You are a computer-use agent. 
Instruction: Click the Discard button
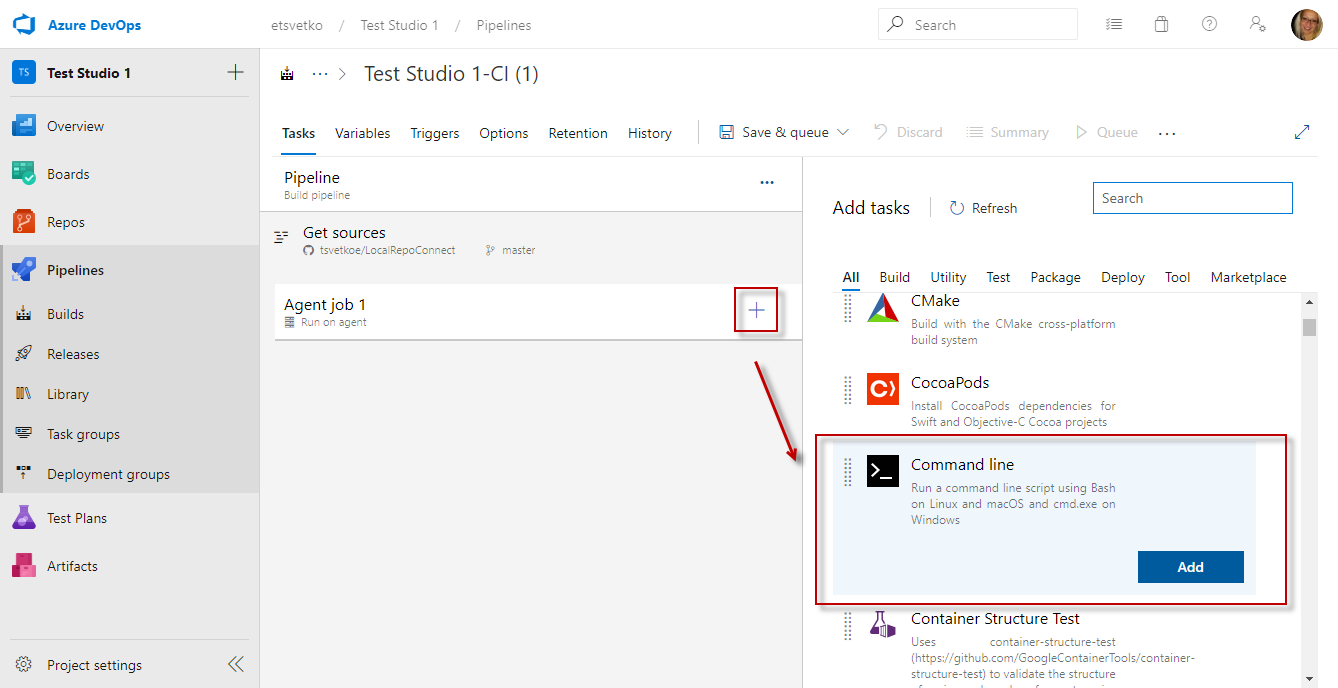(908, 132)
